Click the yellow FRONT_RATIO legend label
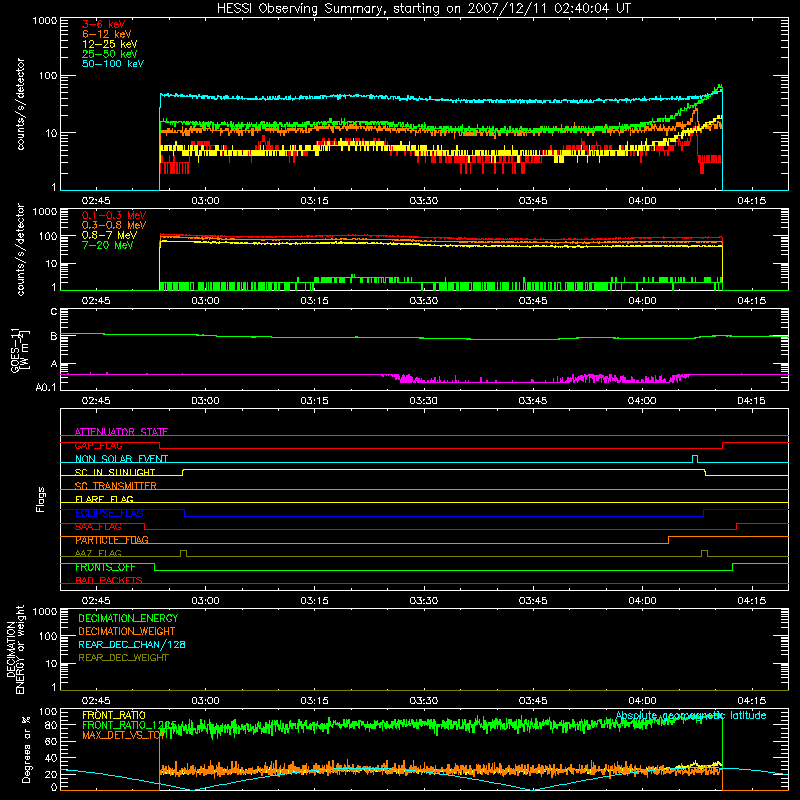This screenshot has height=800, width=800. [x=114, y=715]
